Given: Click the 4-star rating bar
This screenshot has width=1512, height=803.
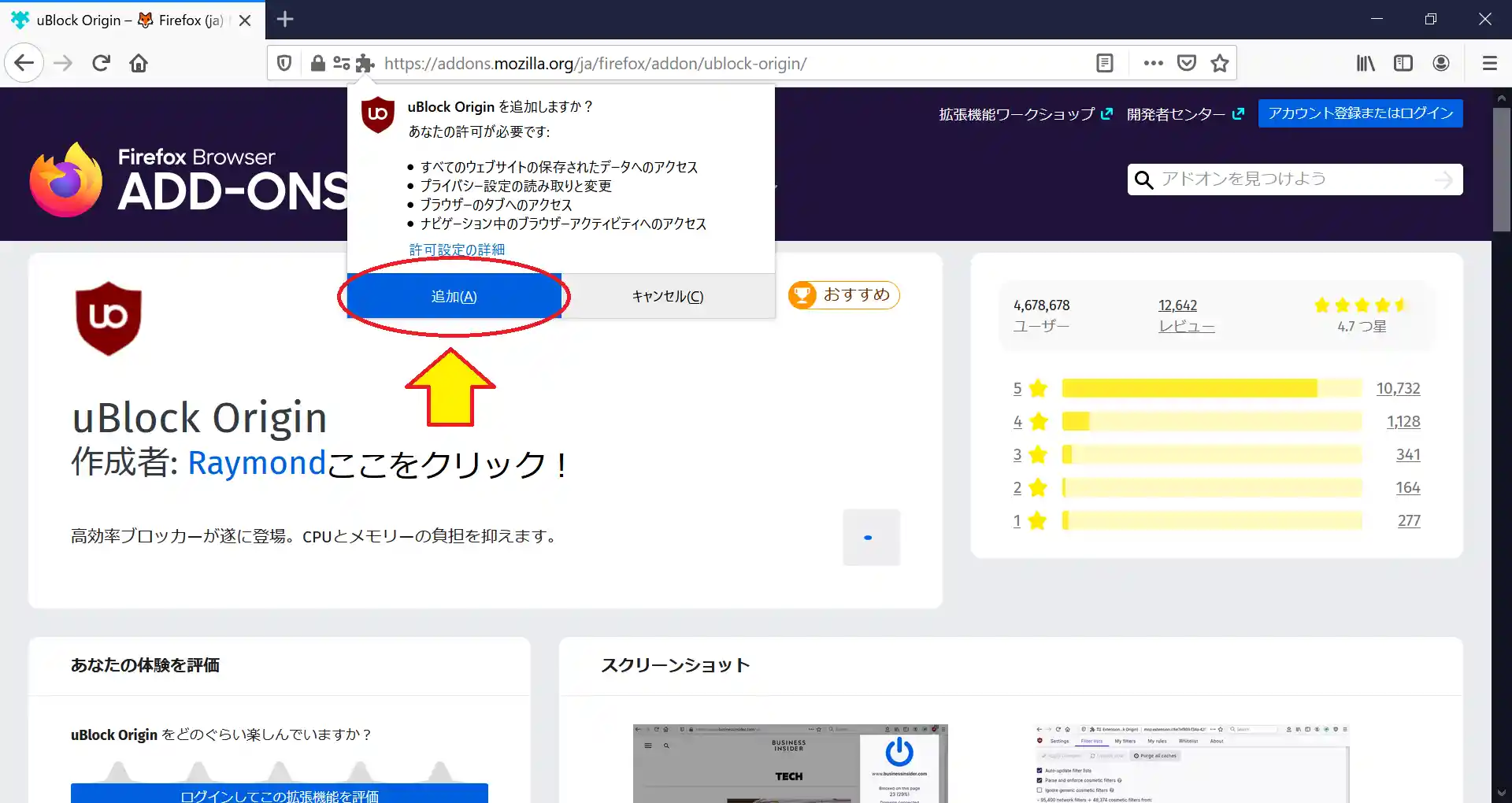Looking at the screenshot, I should pyautogui.click(x=1212, y=421).
